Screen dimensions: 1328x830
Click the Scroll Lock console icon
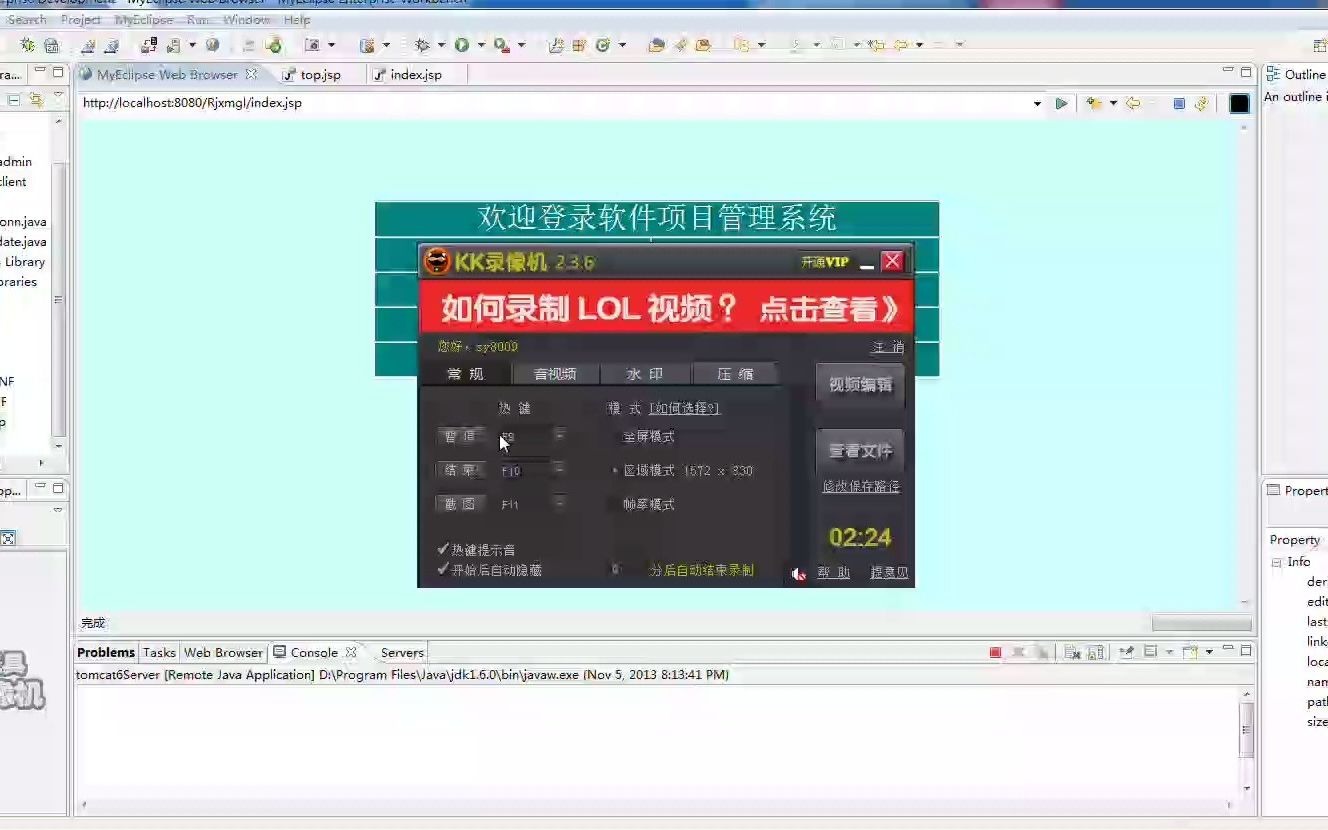(1096, 652)
